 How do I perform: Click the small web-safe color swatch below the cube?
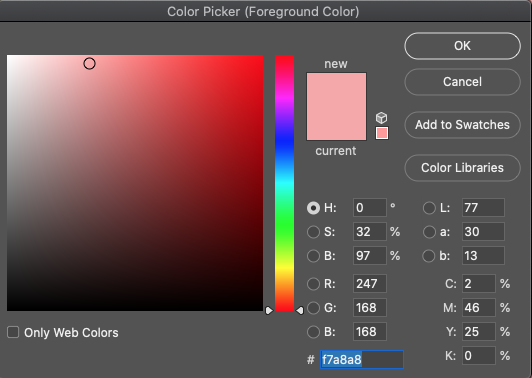382,133
